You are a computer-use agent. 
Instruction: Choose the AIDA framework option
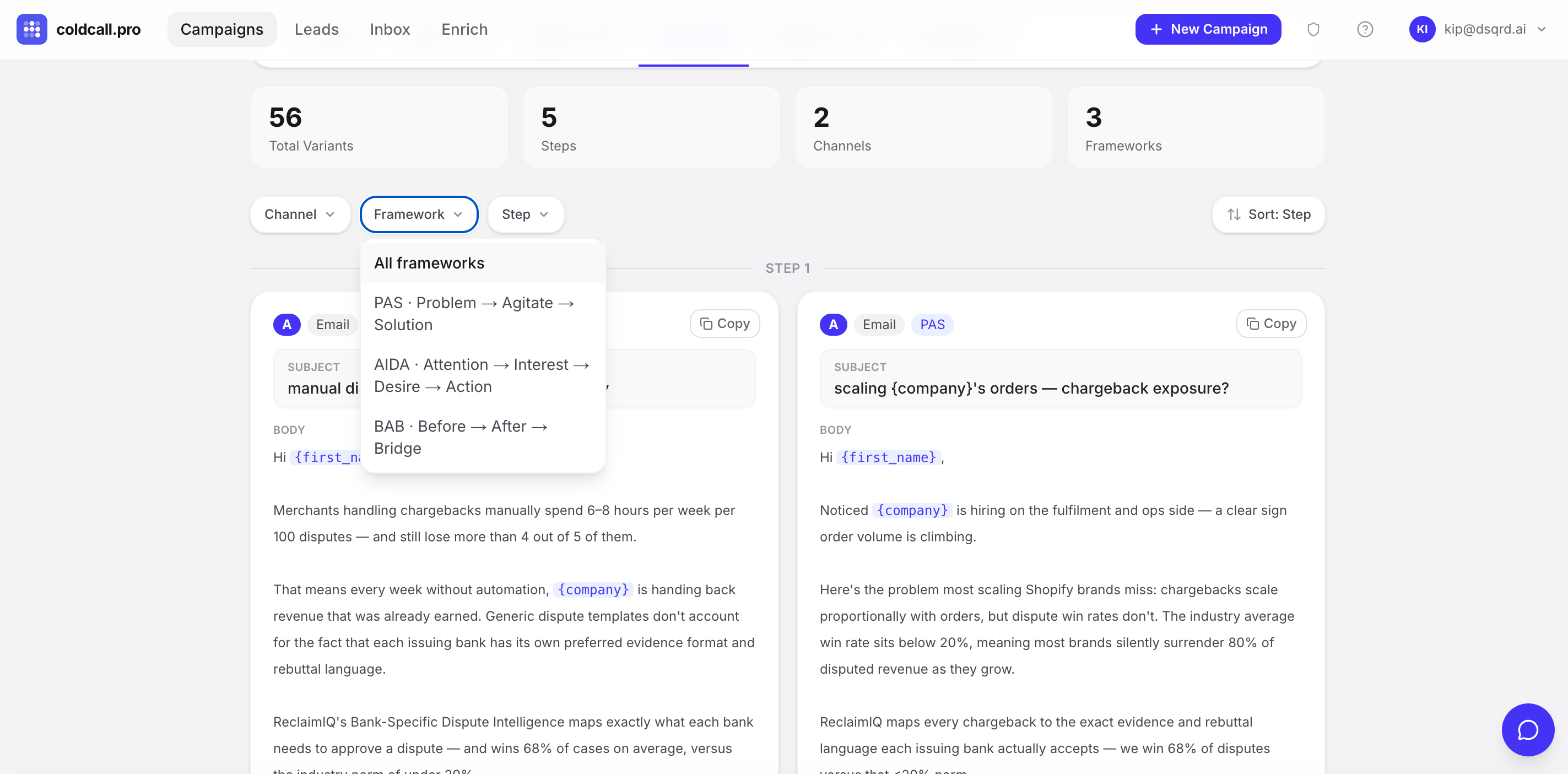[x=481, y=375]
